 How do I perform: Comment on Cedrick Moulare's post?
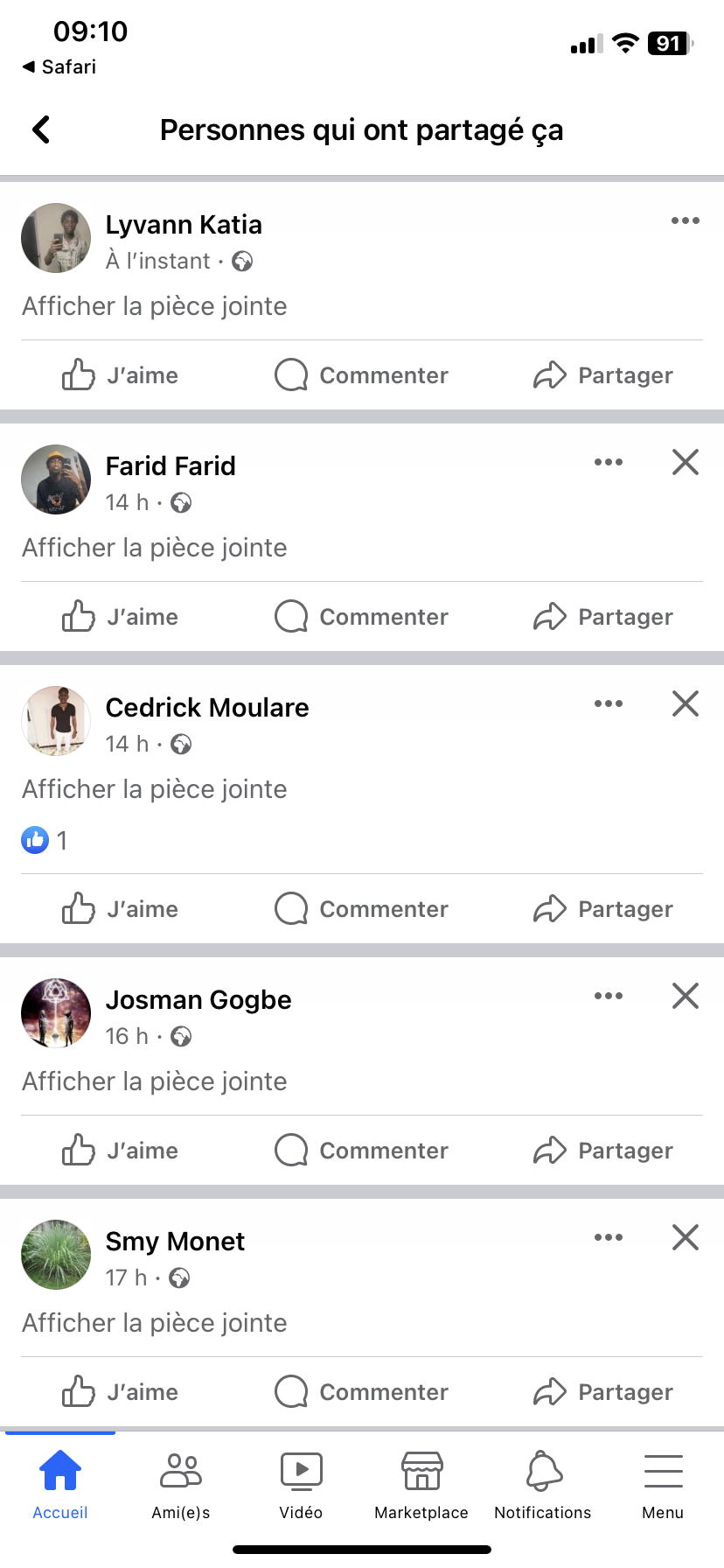tap(361, 909)
